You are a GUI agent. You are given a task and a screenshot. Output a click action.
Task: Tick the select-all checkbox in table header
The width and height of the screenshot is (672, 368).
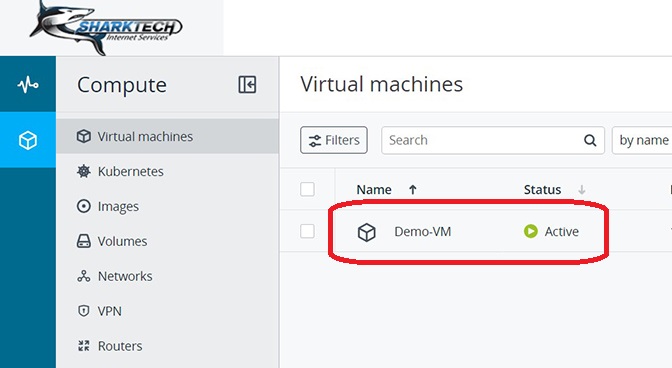click(x=307, y=189)
